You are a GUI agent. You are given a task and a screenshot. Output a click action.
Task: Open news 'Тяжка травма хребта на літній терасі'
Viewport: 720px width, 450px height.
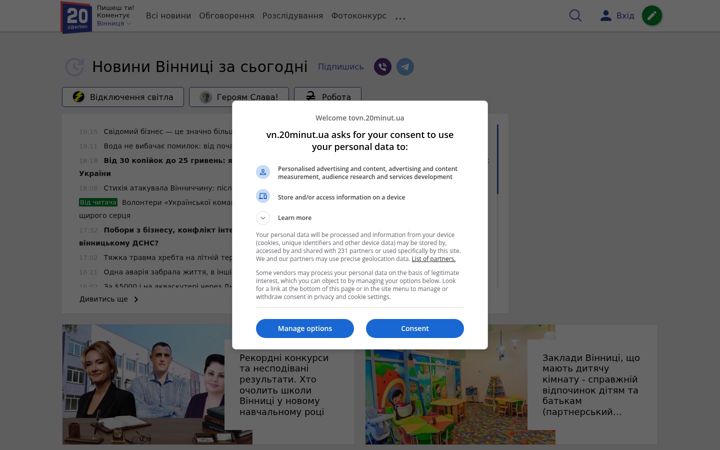tap(168, 258)
